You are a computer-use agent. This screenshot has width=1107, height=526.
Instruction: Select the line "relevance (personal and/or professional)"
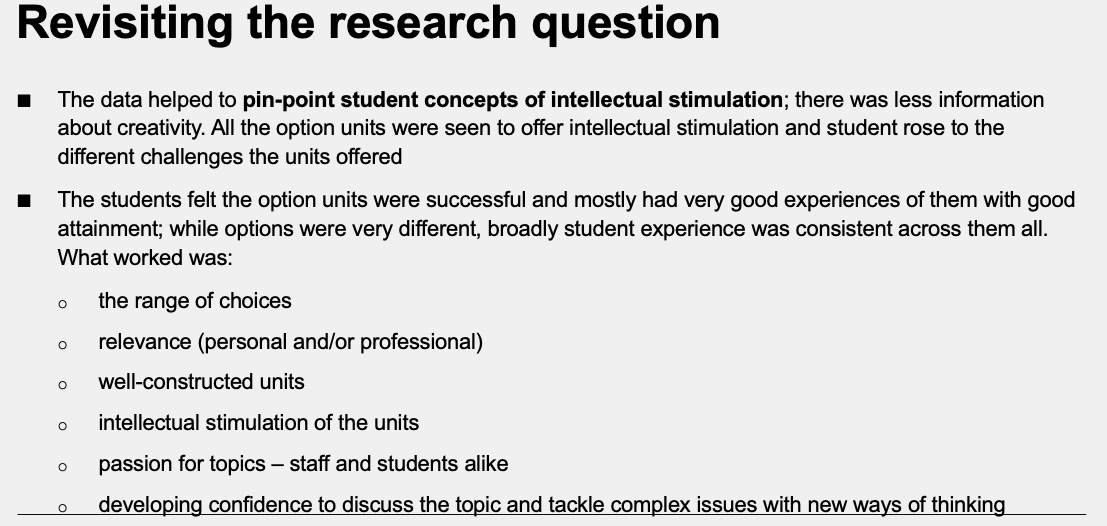pos(290,342)
